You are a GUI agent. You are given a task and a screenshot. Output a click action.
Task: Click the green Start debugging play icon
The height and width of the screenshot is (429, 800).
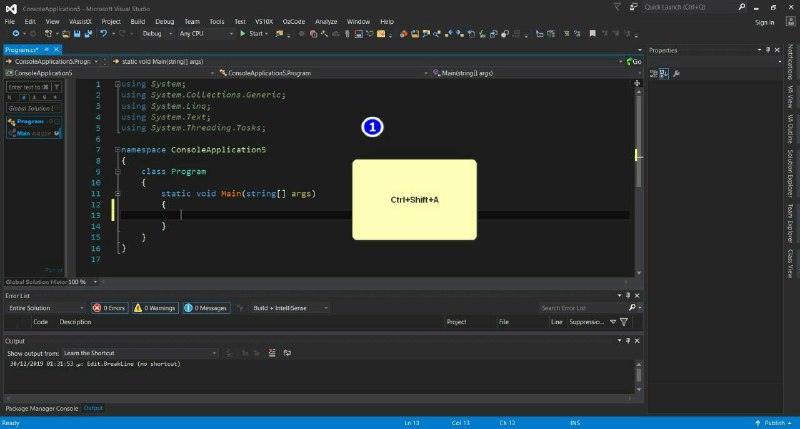243,34
